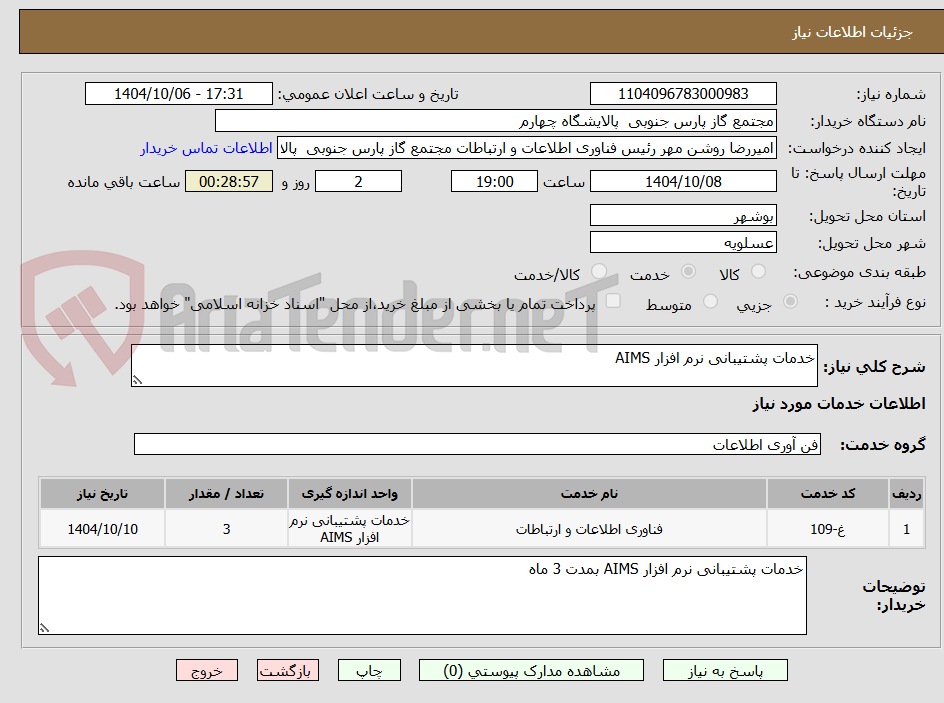Click the remaining time 00:28:57 field
Screen dimensions: 944x703
click(229, 181)
